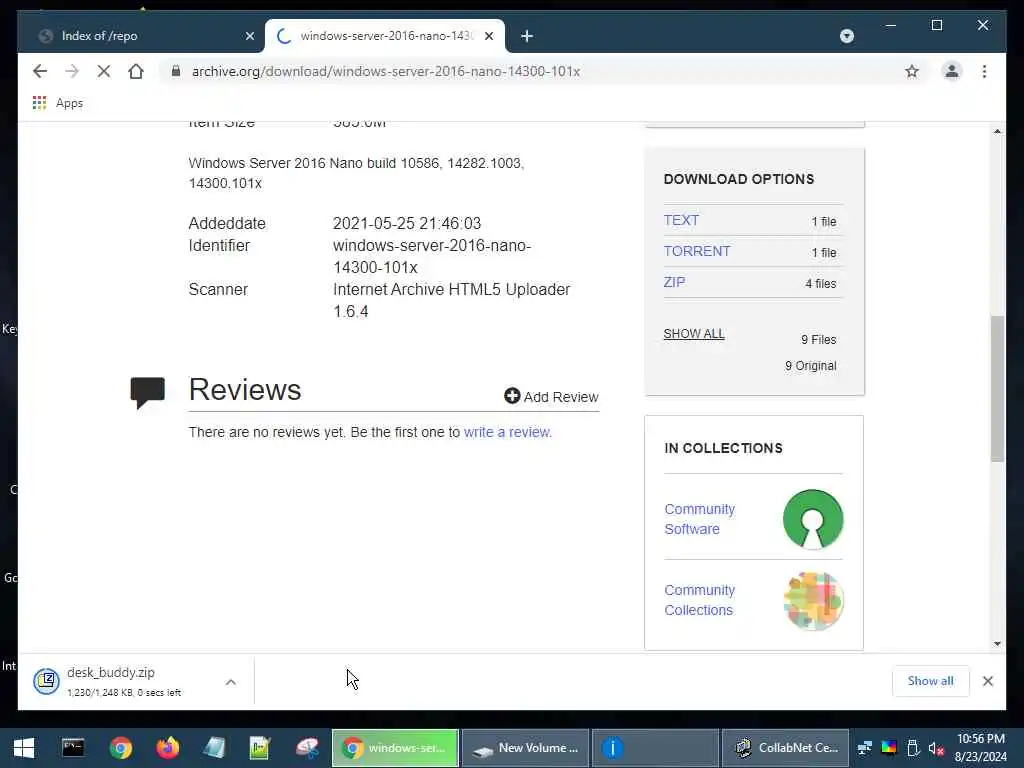Select the windows-server-2016-nano tab
This screenshot has width=1024, height=768.
pyautogui.click(x=385, y=36)
